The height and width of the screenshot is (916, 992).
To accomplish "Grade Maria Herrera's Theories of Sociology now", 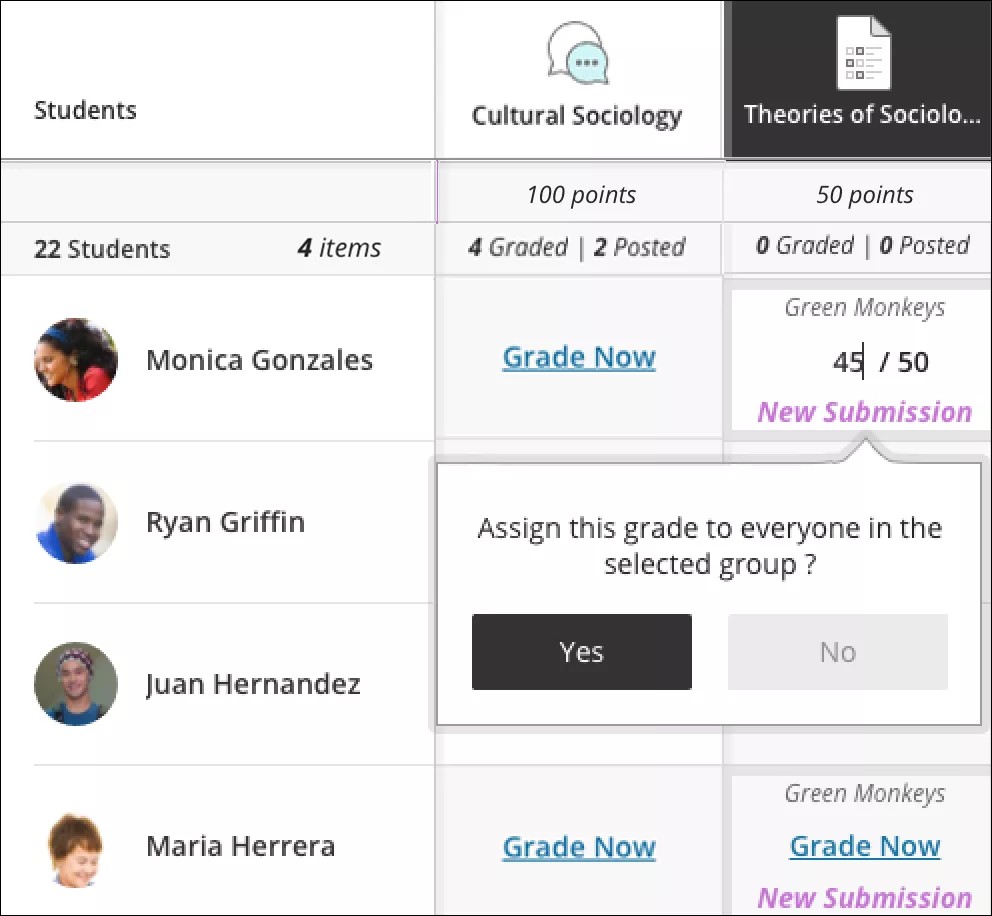I will 865,846.
